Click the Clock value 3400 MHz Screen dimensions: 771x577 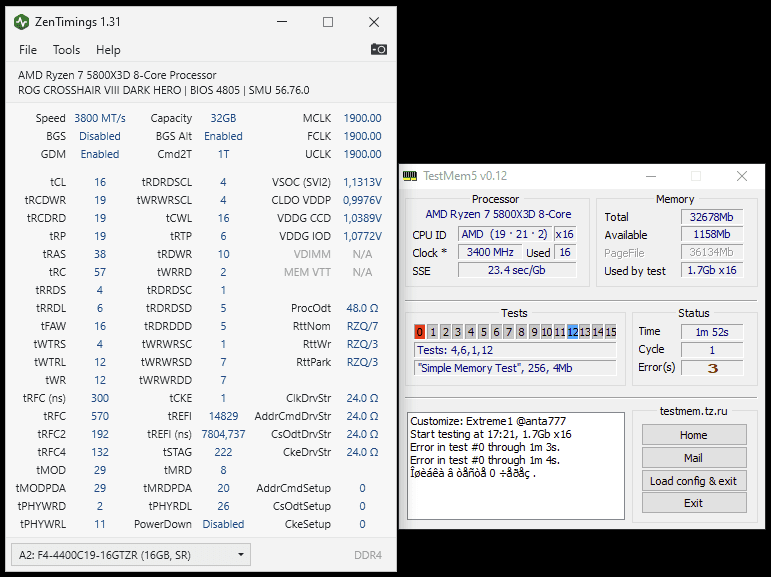pyautogui.click(x=490, y=252)
